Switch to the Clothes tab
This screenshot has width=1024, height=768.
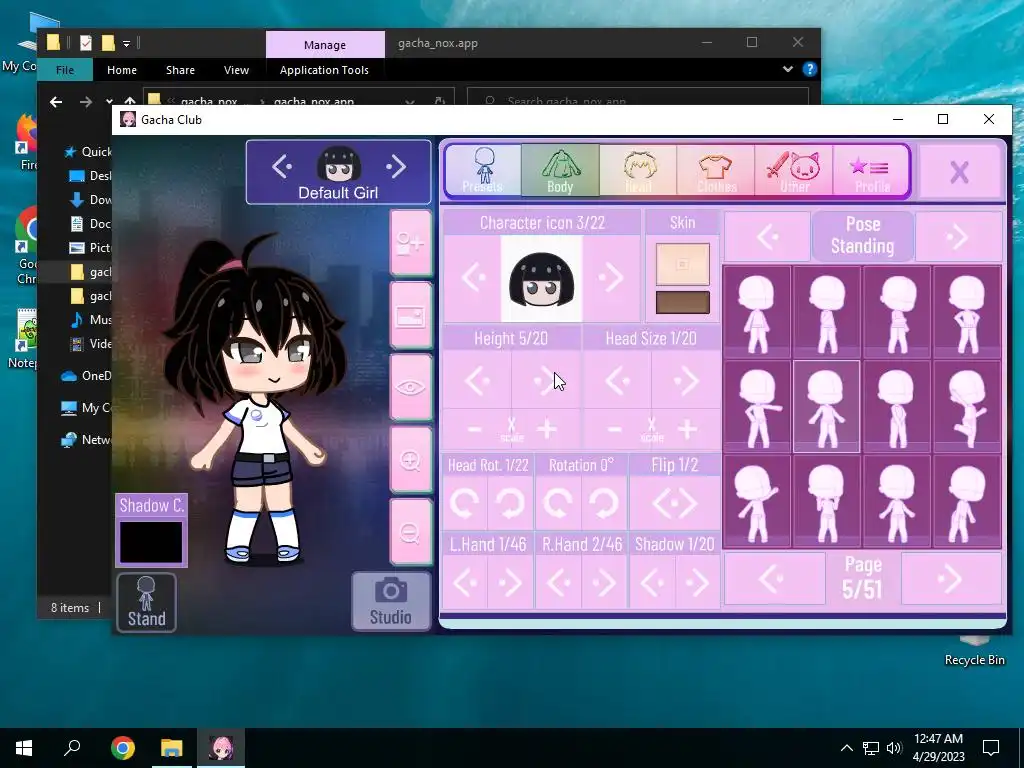click(716, 170)
